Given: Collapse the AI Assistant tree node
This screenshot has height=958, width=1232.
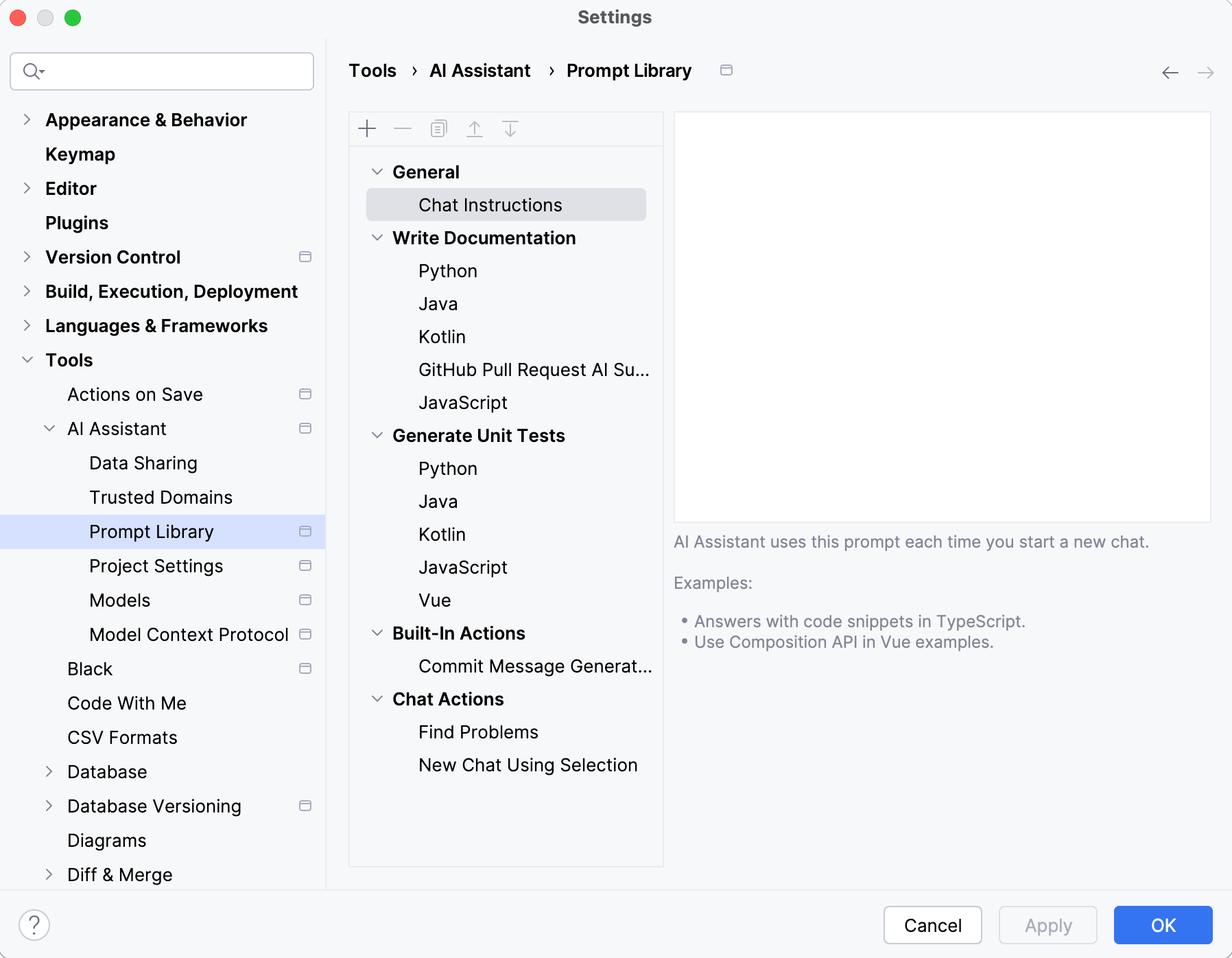Looking at the screenshot, I should click(49, 429).
